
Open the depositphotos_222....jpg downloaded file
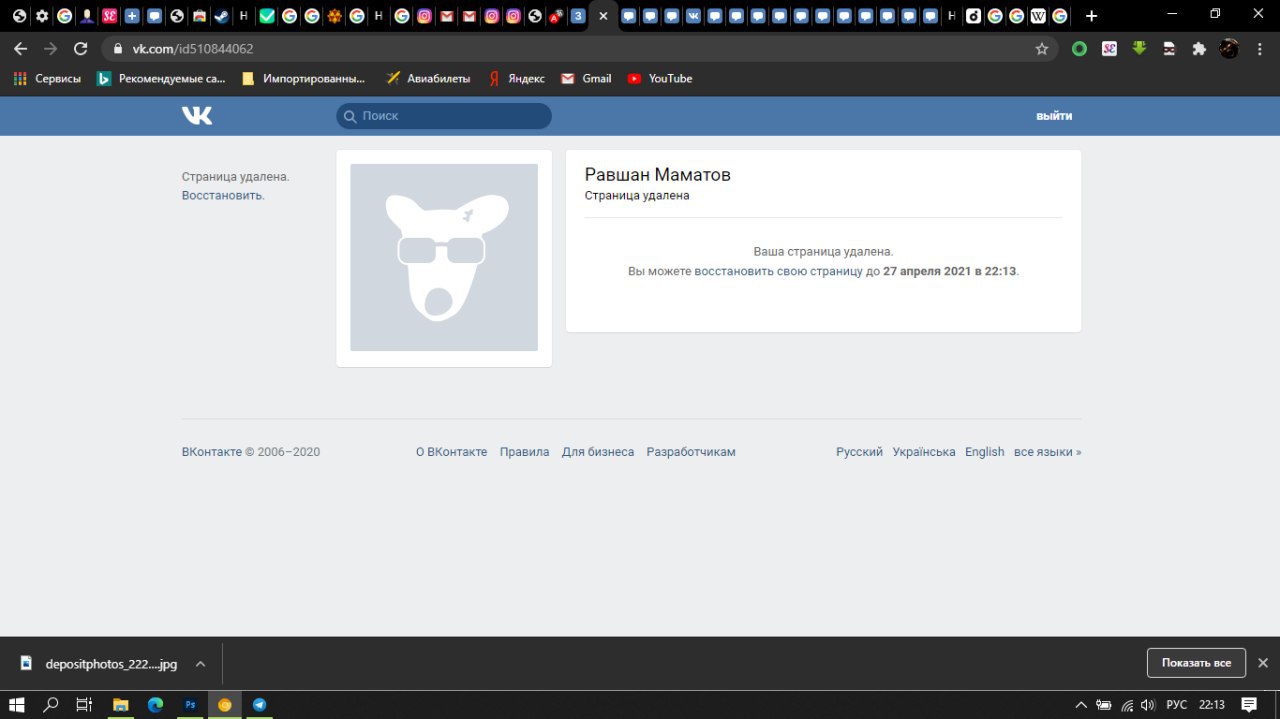pos(100,663)
